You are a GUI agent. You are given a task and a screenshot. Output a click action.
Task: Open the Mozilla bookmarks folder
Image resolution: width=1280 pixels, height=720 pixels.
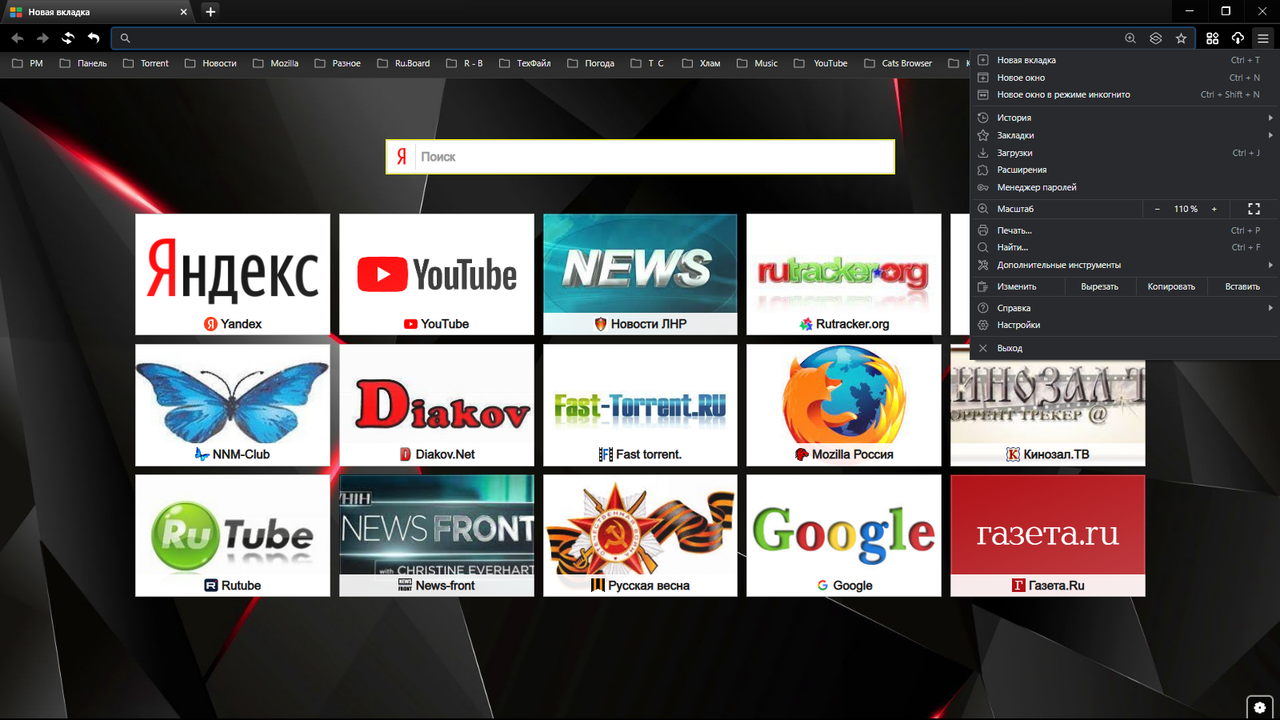coord(275,63)
